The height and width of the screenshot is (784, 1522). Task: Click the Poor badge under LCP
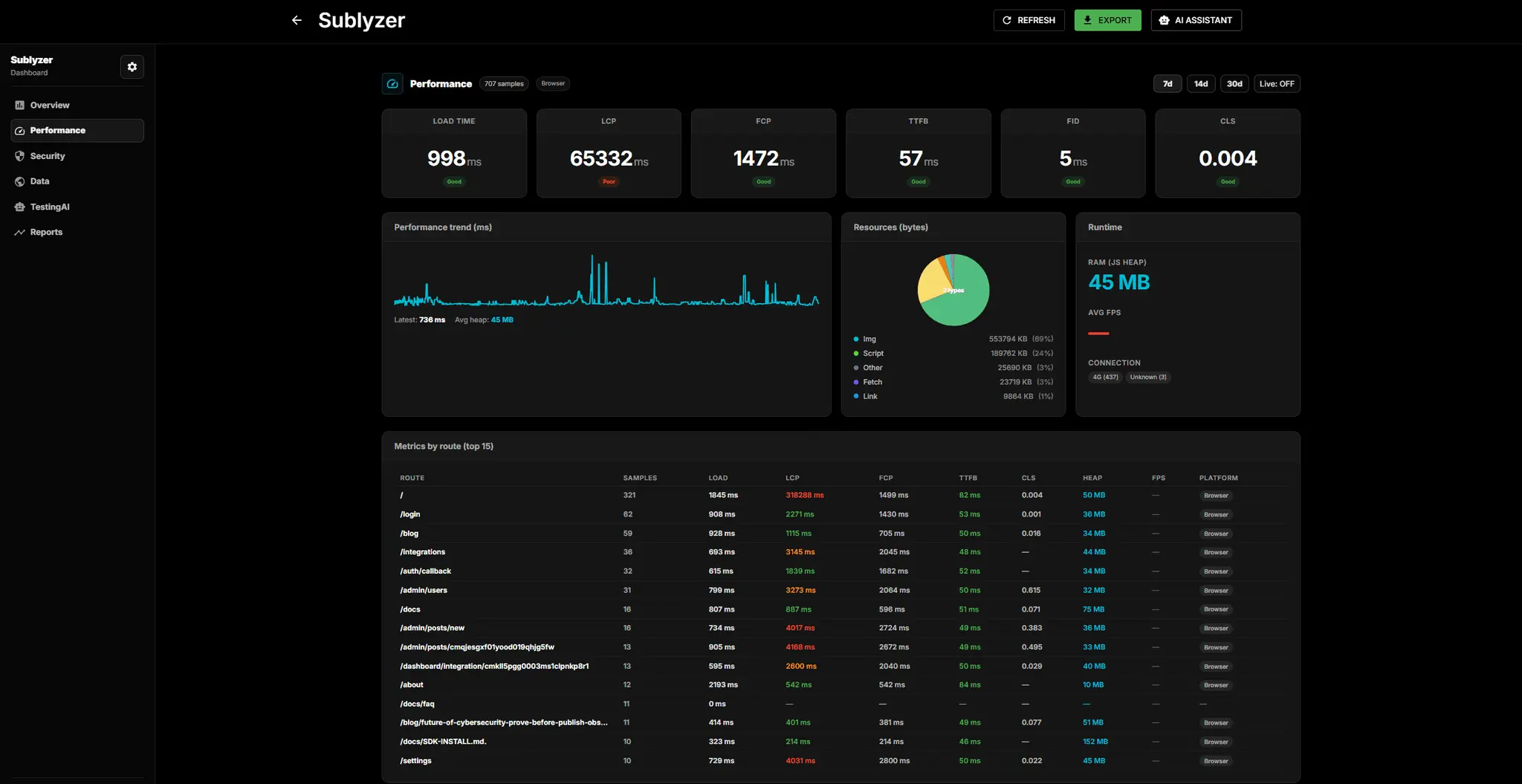click(609, 181)
